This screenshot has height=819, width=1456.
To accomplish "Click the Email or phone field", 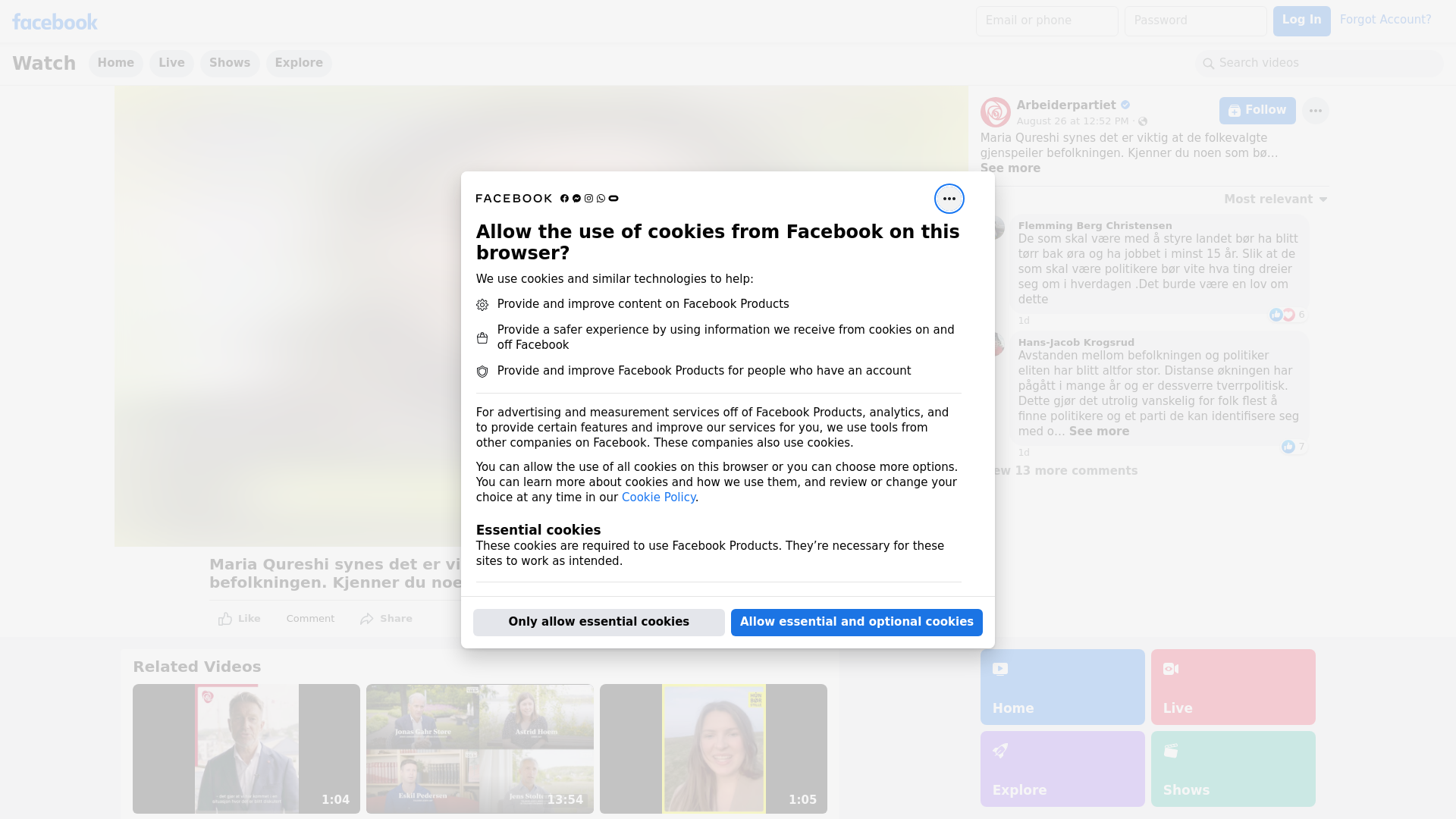I will click(1046, 21).
